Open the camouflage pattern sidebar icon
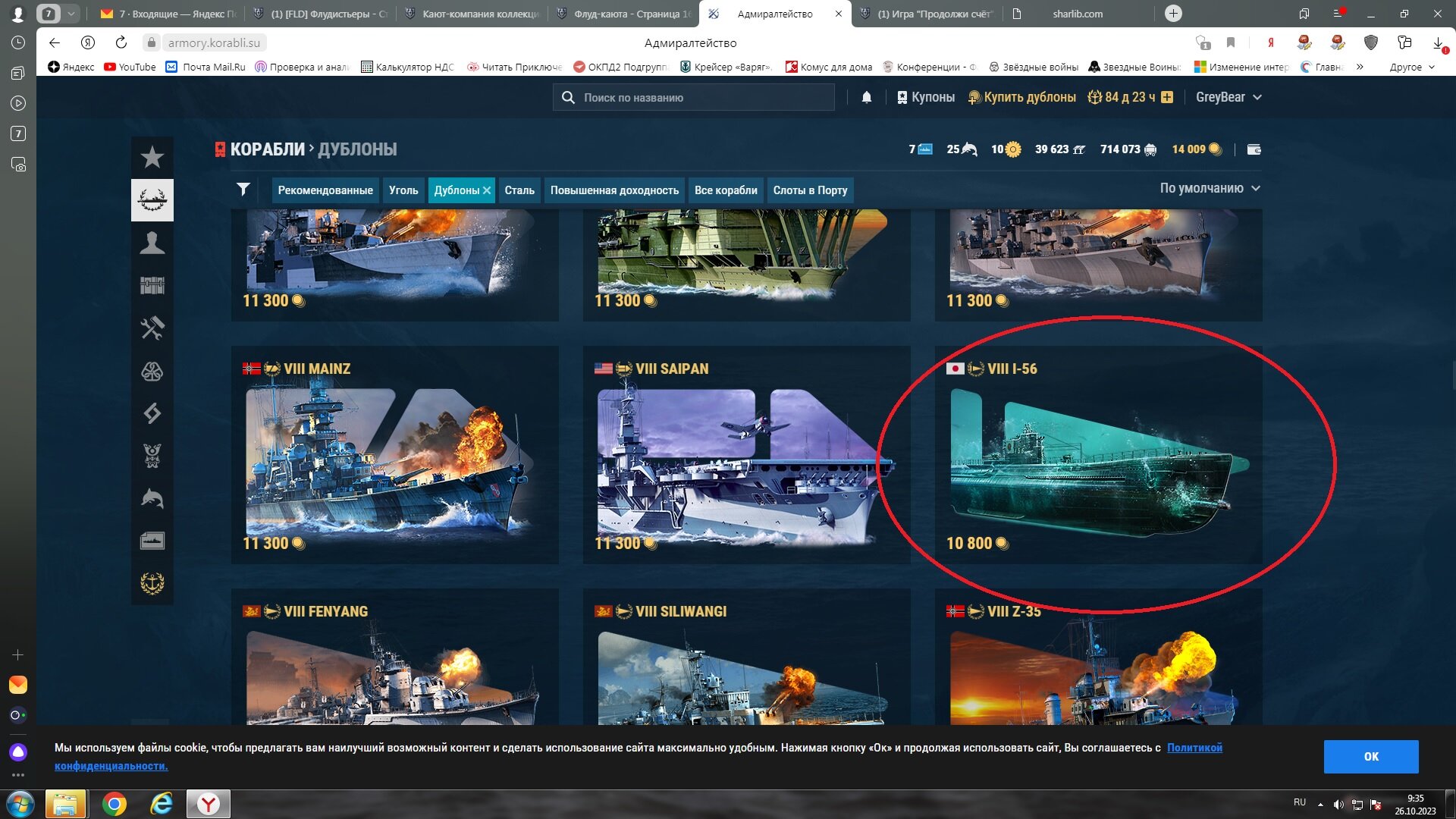Viewport: 1456px width, 819px height. [152, 371]
